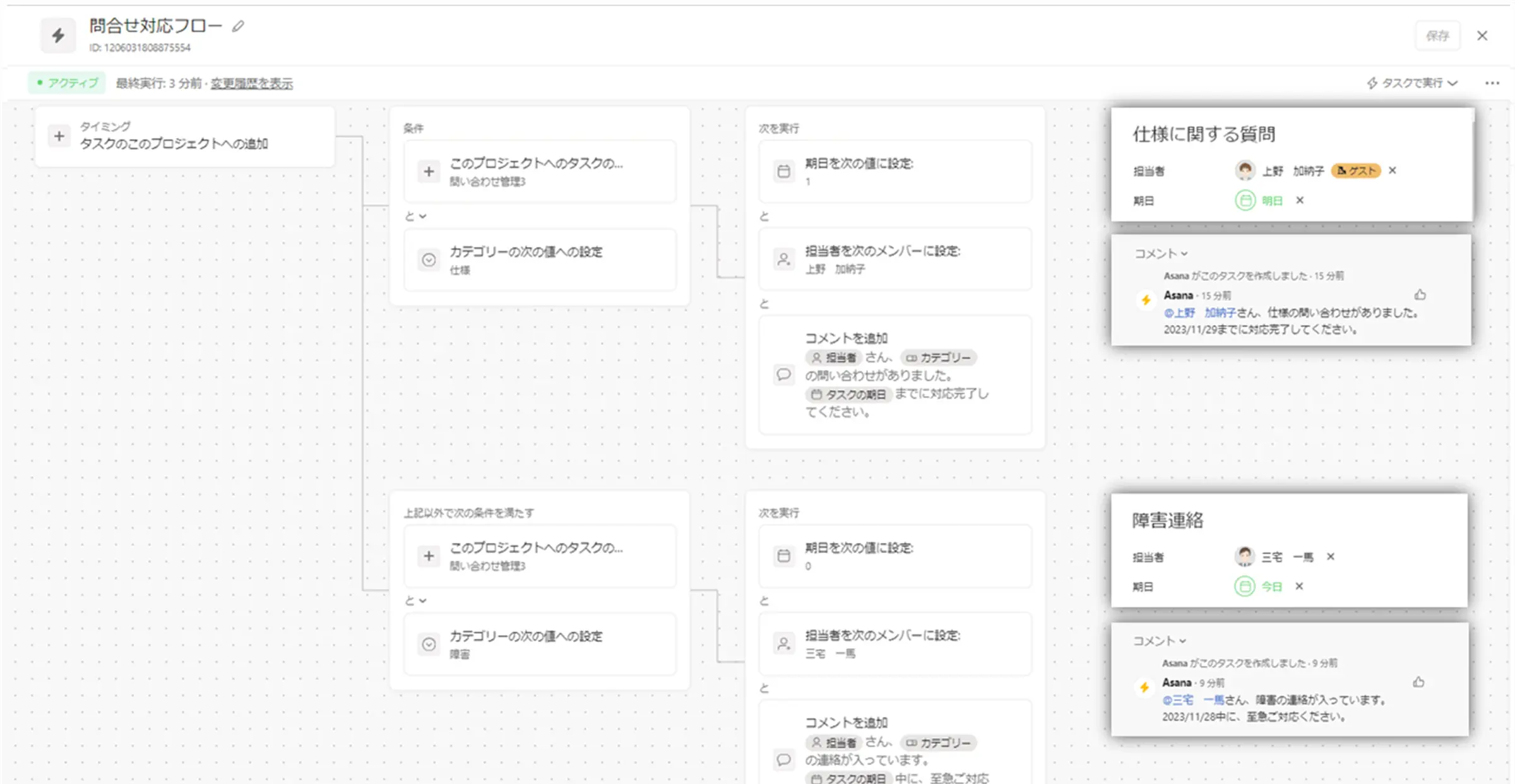Like the Asana comment about 仕様の問い合わせ
This screenshot has width=1515, height=784.
click(x=1420, y=295)
